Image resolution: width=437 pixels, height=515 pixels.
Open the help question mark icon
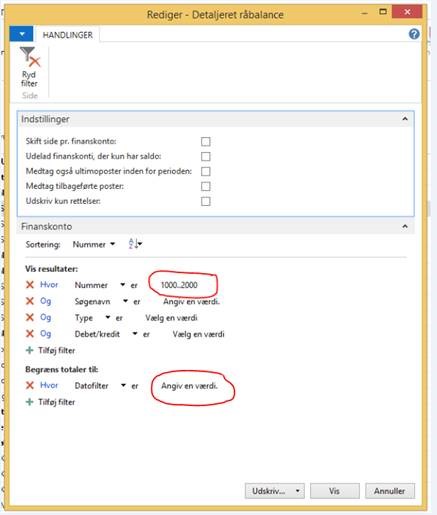pyautogui.click(x=414, y=34)
